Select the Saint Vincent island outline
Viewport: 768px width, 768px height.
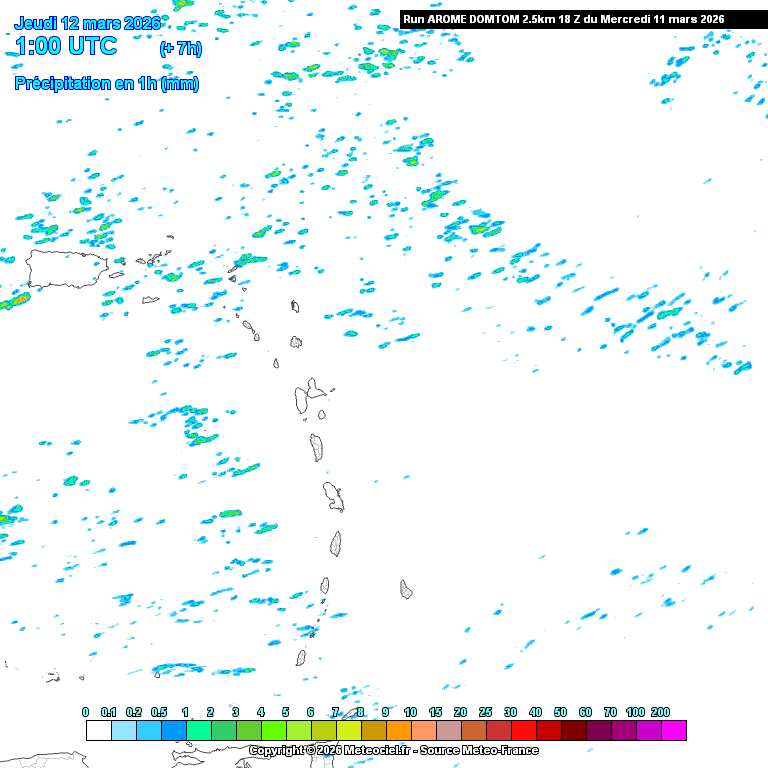click(x=325, y=585)
